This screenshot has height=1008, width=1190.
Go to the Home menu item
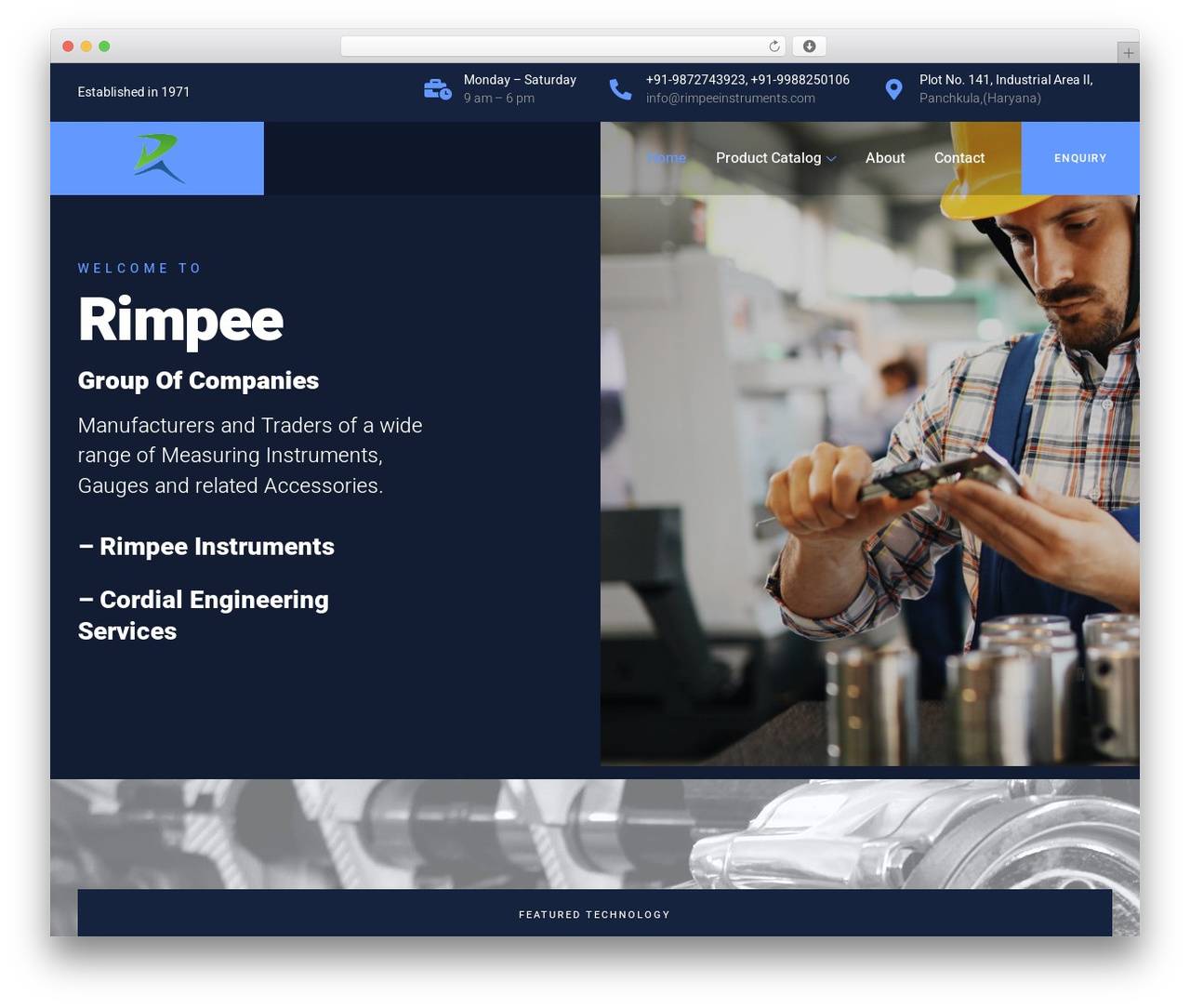click(667, 158)
